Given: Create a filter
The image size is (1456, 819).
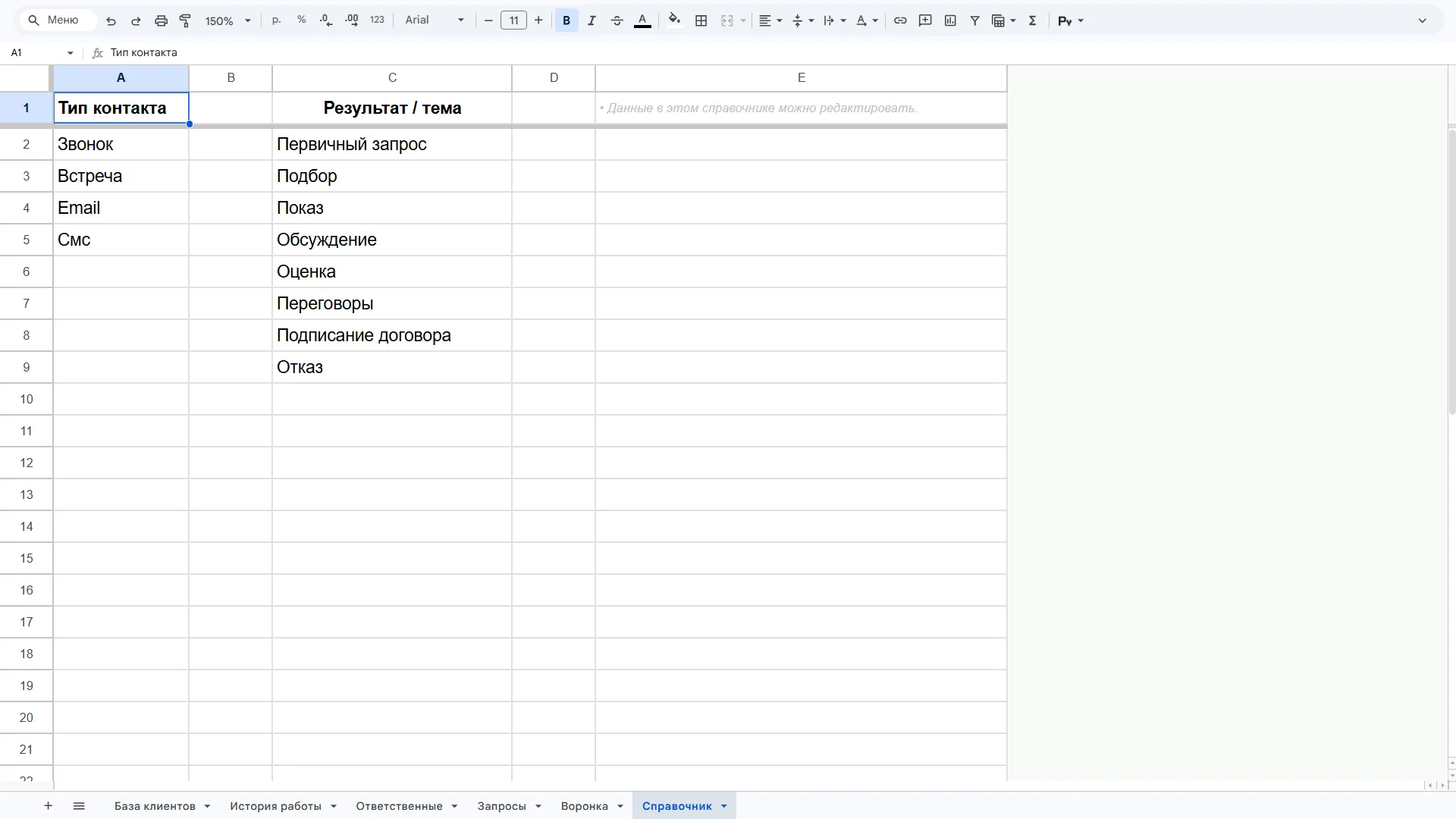Looking at the screenshot, I should [x=975, y=20].
